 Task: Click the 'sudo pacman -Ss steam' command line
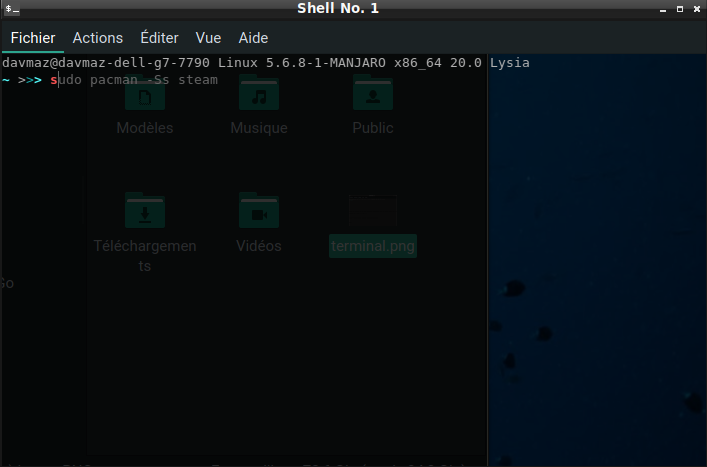pos(134,80)
